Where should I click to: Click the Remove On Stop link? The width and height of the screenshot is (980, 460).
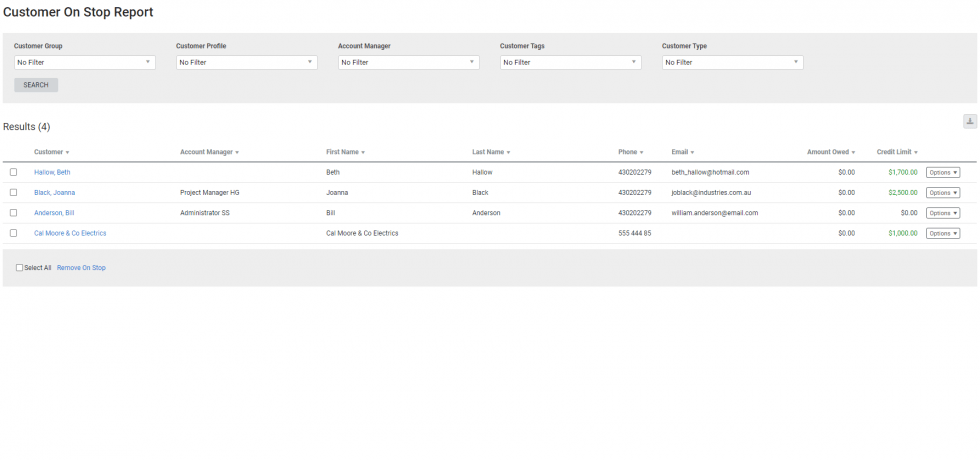pos(81,268)
